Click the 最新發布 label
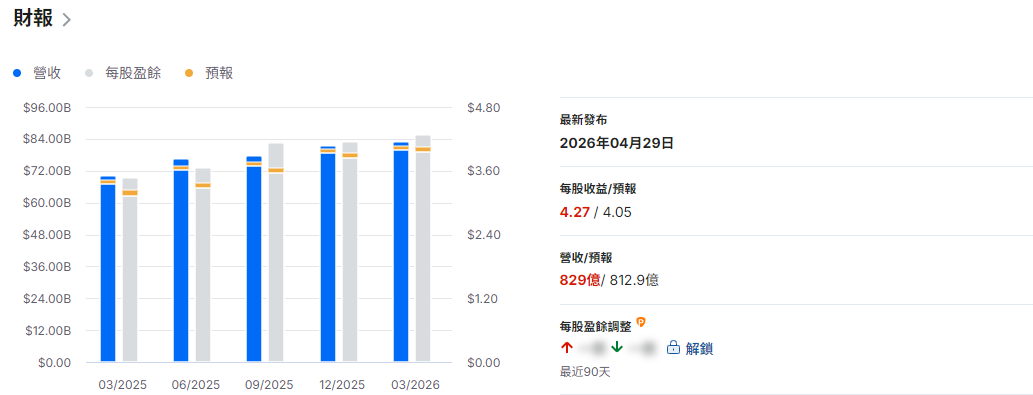 584,120
